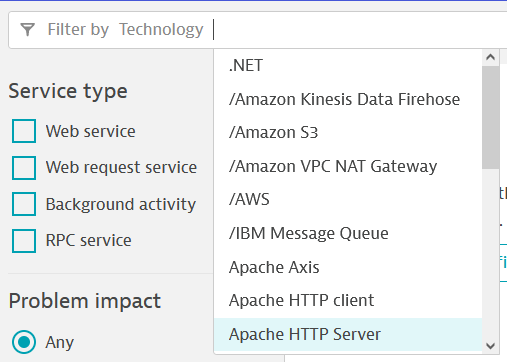
Task: Toggle the Background activity checkbox
Action: coord(24,204)
